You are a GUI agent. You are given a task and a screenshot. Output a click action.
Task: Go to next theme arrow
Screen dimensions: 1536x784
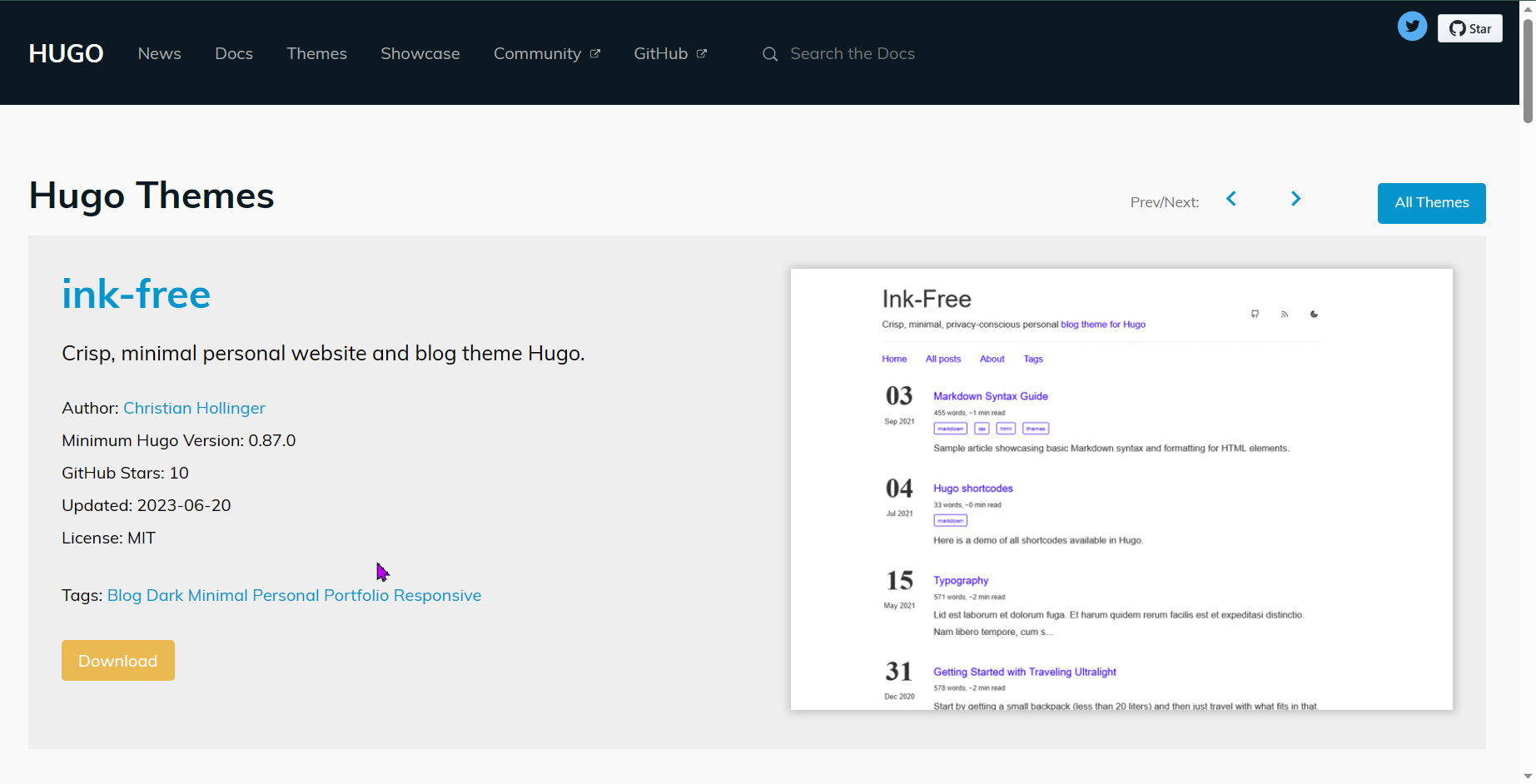point(1295,199)
